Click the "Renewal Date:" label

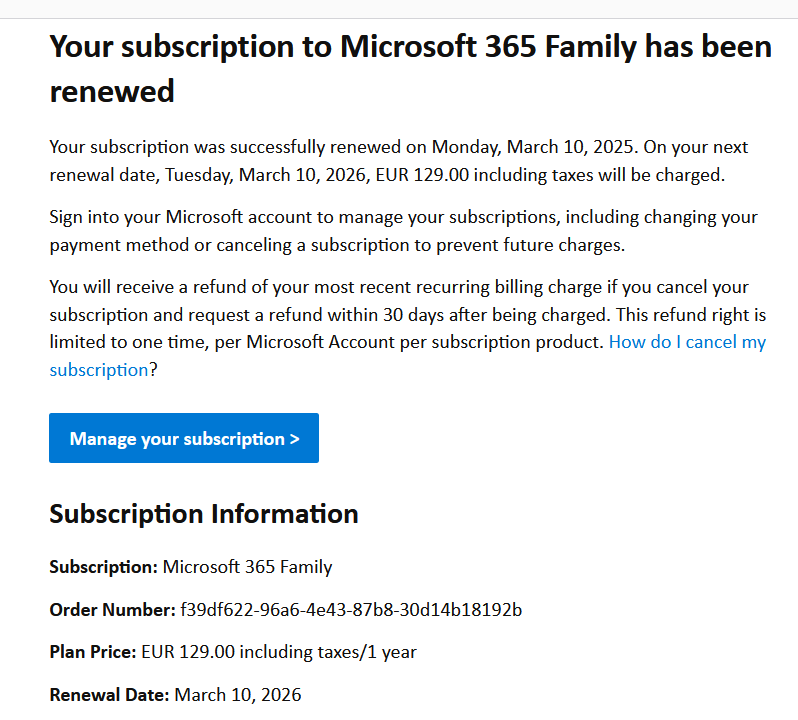click(110, 694)
